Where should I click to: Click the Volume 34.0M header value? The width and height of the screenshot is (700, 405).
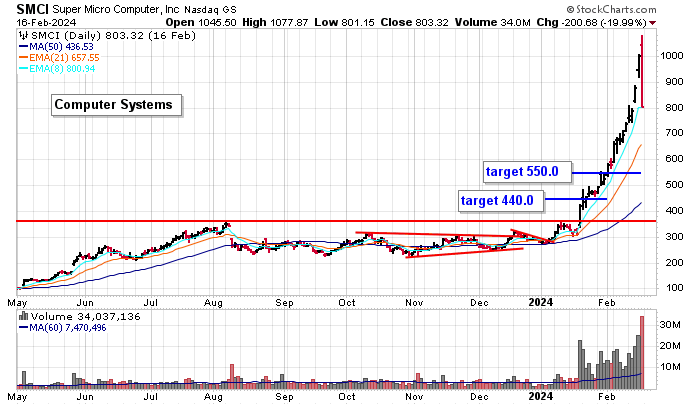(x=493, y=22)
